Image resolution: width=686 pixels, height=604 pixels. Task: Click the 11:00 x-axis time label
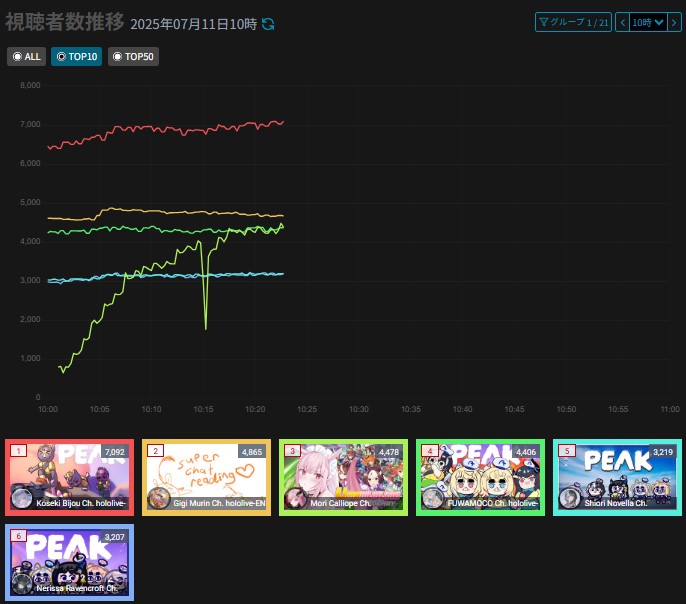coord(670,409)
